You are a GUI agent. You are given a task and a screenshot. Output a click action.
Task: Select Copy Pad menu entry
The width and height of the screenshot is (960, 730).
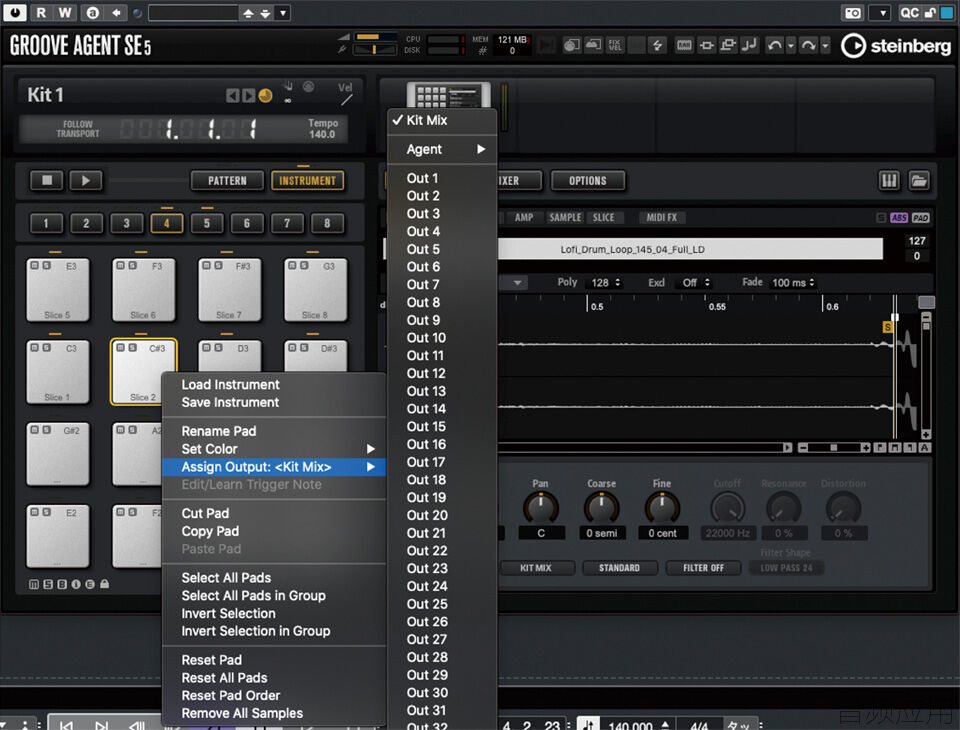[274, 532]
